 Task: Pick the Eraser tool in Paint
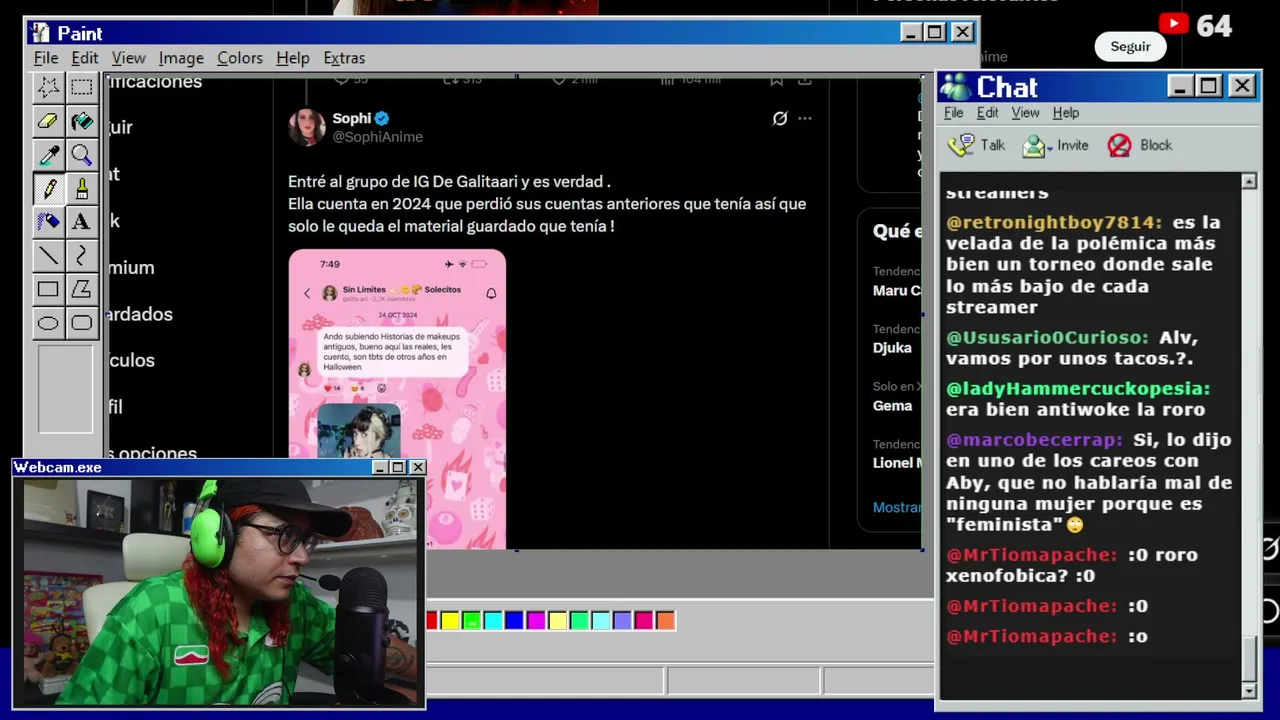48,121
